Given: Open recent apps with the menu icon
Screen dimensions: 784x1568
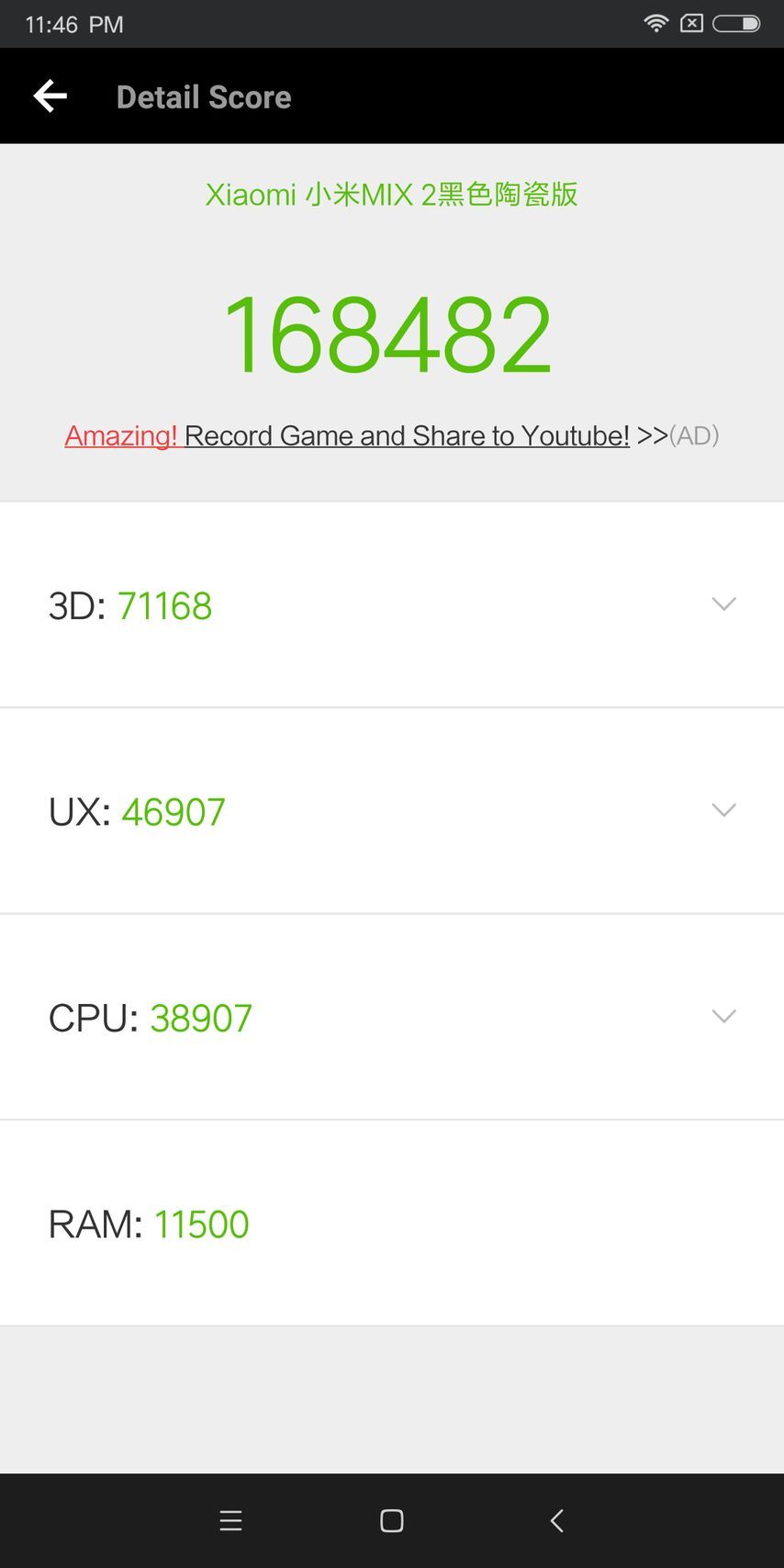Looking at the screenshot, I should [x=230, y=1520].
